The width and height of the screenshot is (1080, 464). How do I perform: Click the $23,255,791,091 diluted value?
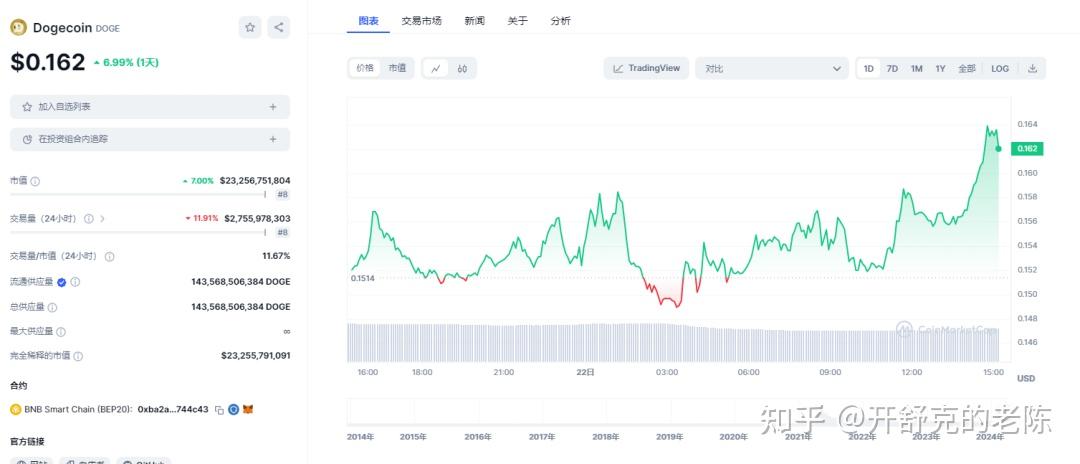click(256, 356)
